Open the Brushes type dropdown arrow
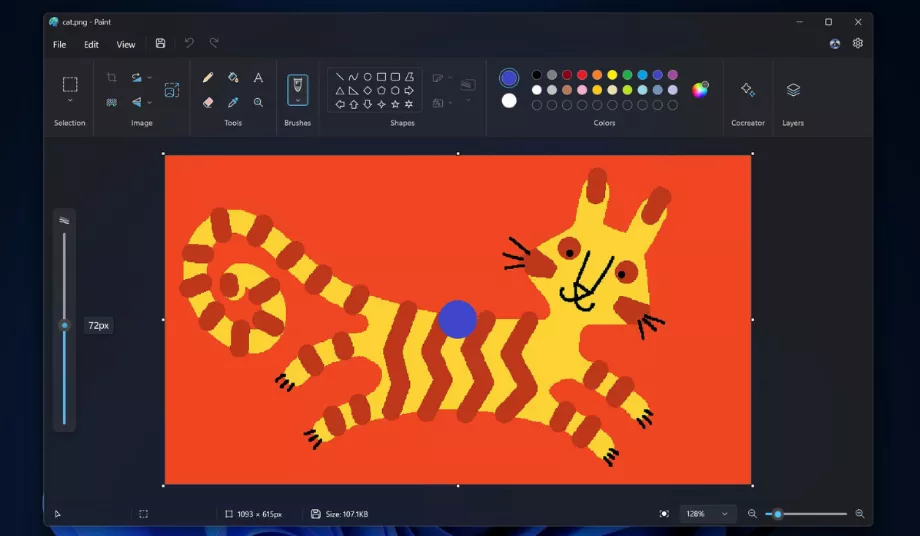The image size is (920, 536). click(x=297, y=101)
